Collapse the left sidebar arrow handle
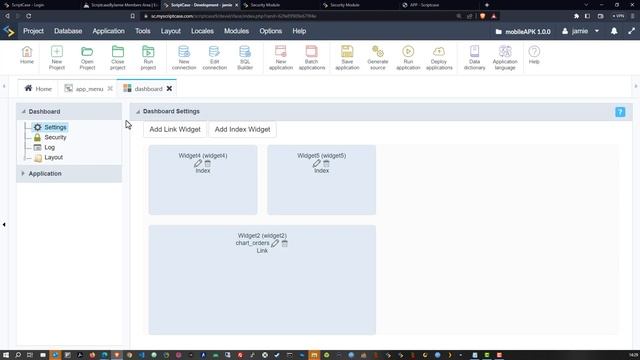The image size is (640, 360). [x=4, y=224]
